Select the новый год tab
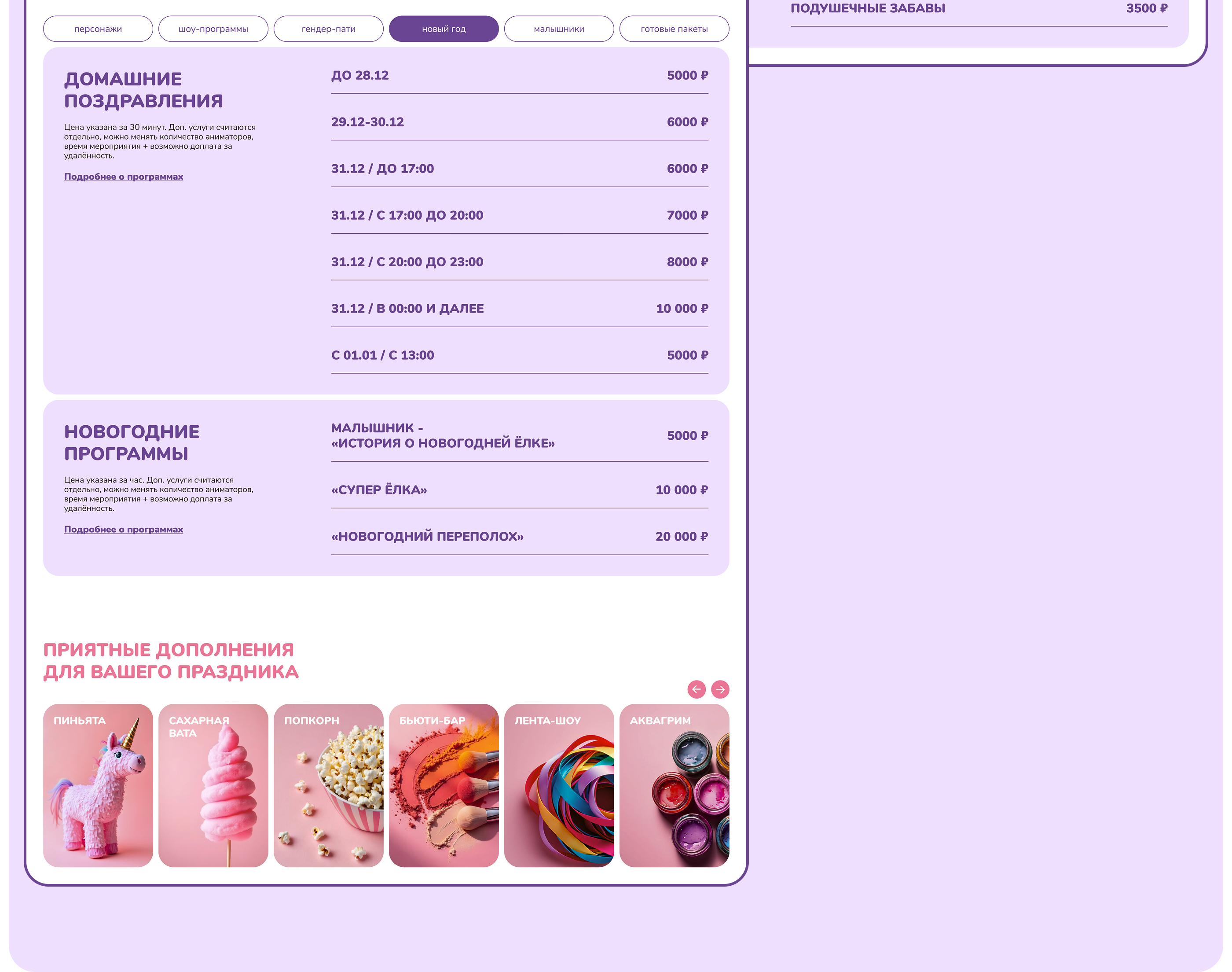 (x=444, y=29)
